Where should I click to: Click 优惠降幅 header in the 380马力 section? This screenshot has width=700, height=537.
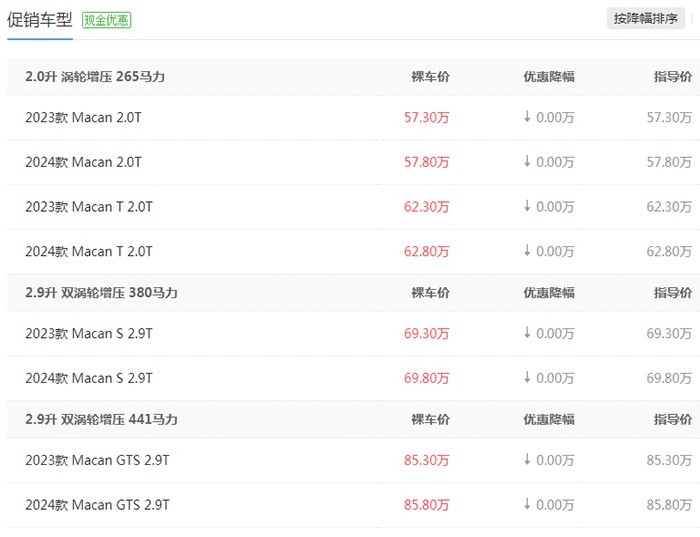click(549, 293)
